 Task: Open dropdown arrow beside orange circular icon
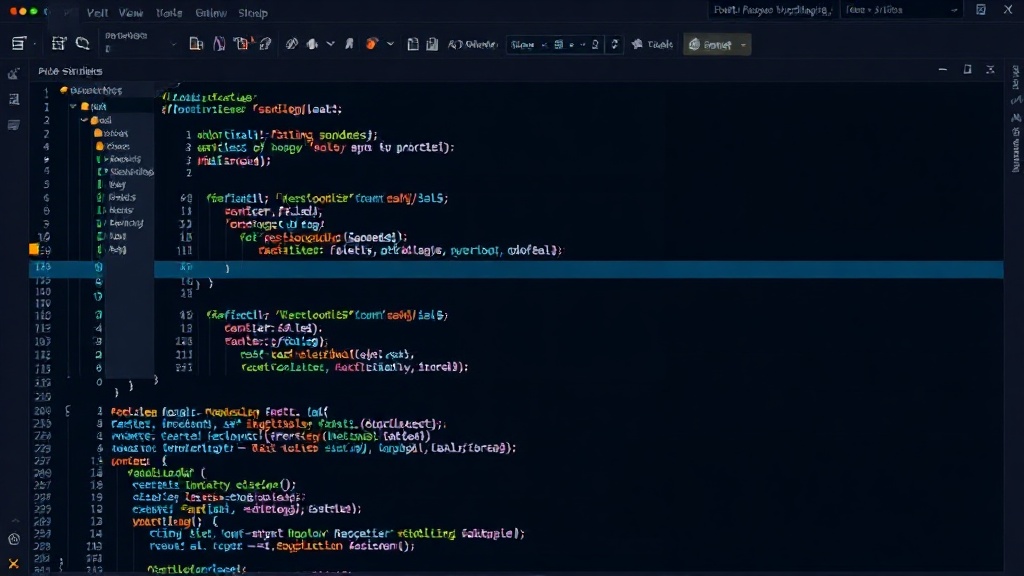pos(391,44)
